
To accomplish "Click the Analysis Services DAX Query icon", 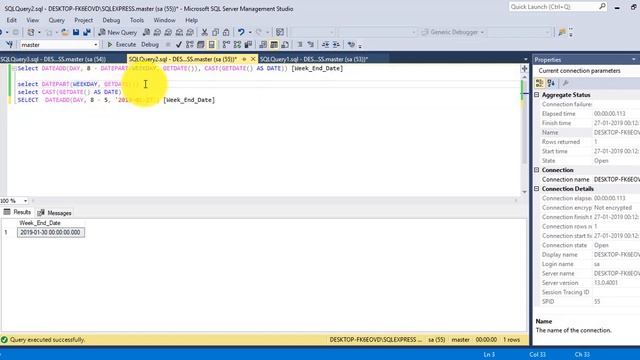I will coord(190,32).
